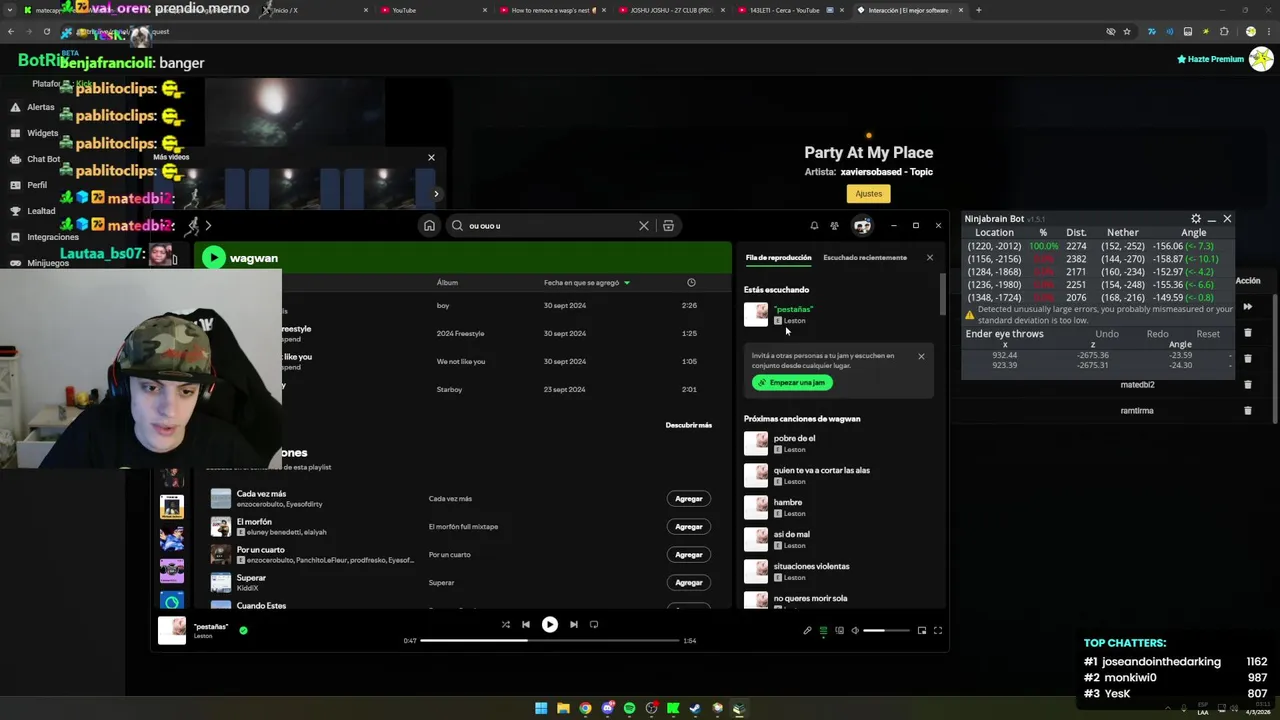Viewport: 1280px width, 720px height.
Task: Switch to 'Fila de reproducción' tab
Action: tap(778, 258)
